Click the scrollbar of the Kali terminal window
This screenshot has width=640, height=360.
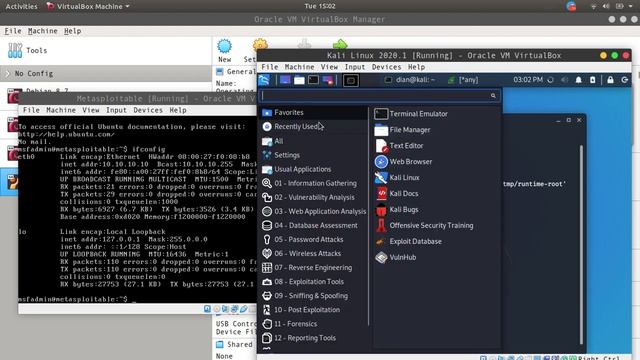pos(581,244)
